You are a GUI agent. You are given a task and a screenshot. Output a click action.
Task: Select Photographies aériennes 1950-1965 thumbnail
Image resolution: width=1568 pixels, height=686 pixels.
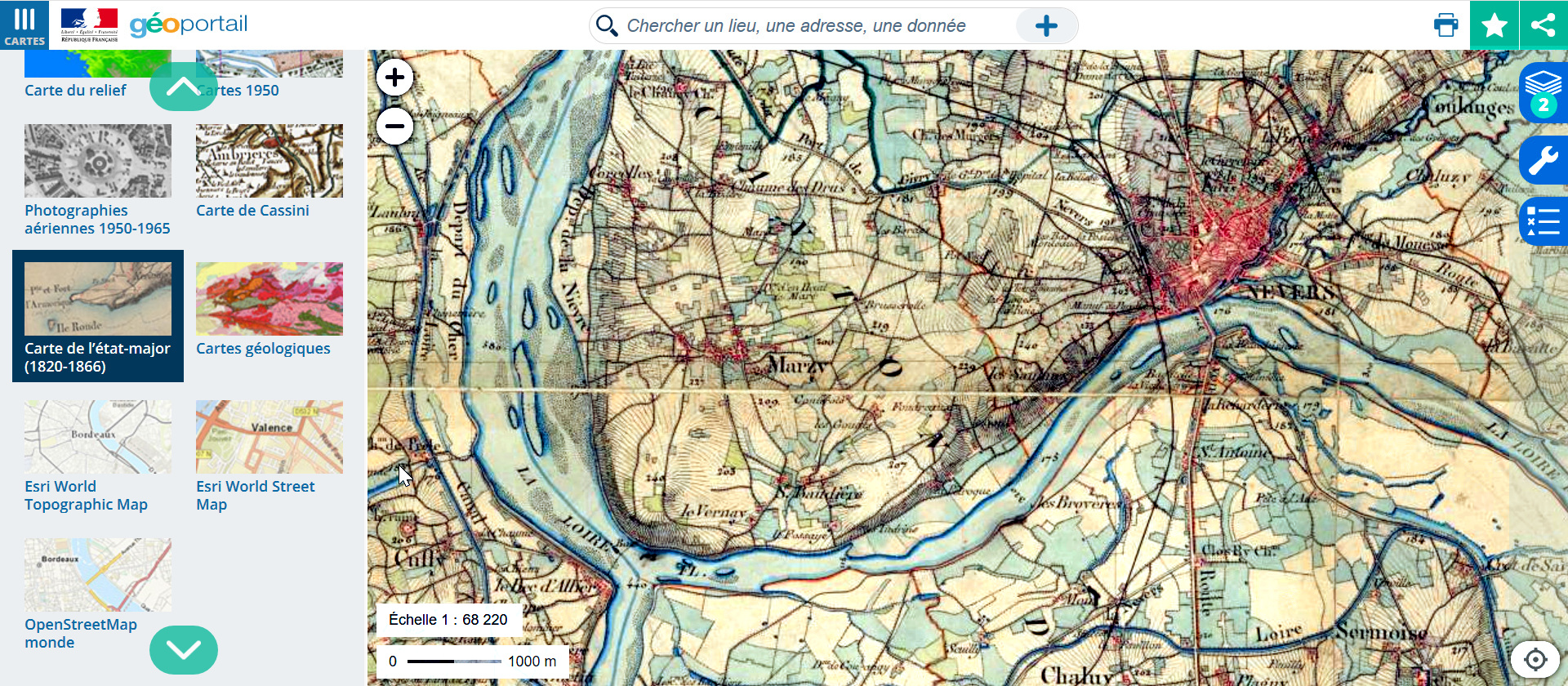tap(98, 161)
